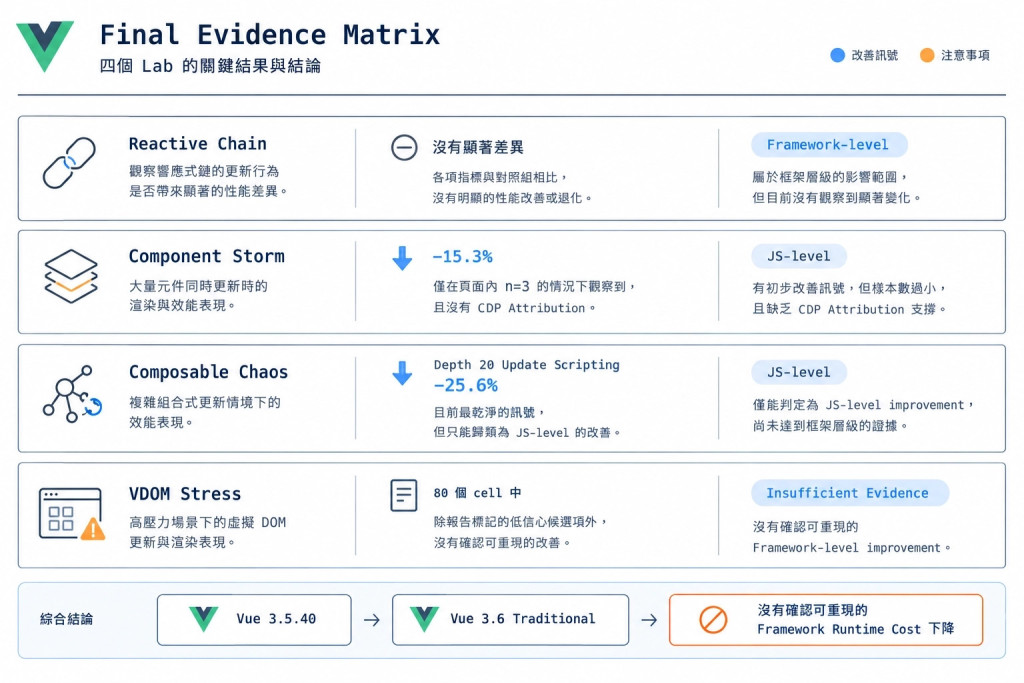Click the blue down arrow beside −25.6%
Screen dimensions: 1024x683
(402, 373)
